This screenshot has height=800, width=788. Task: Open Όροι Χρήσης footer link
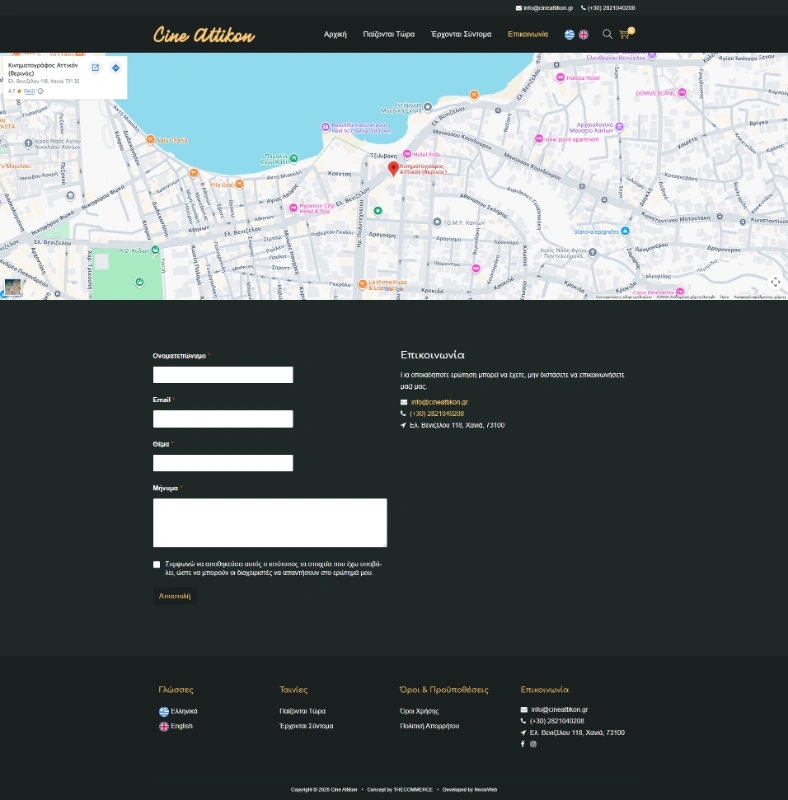420,711
